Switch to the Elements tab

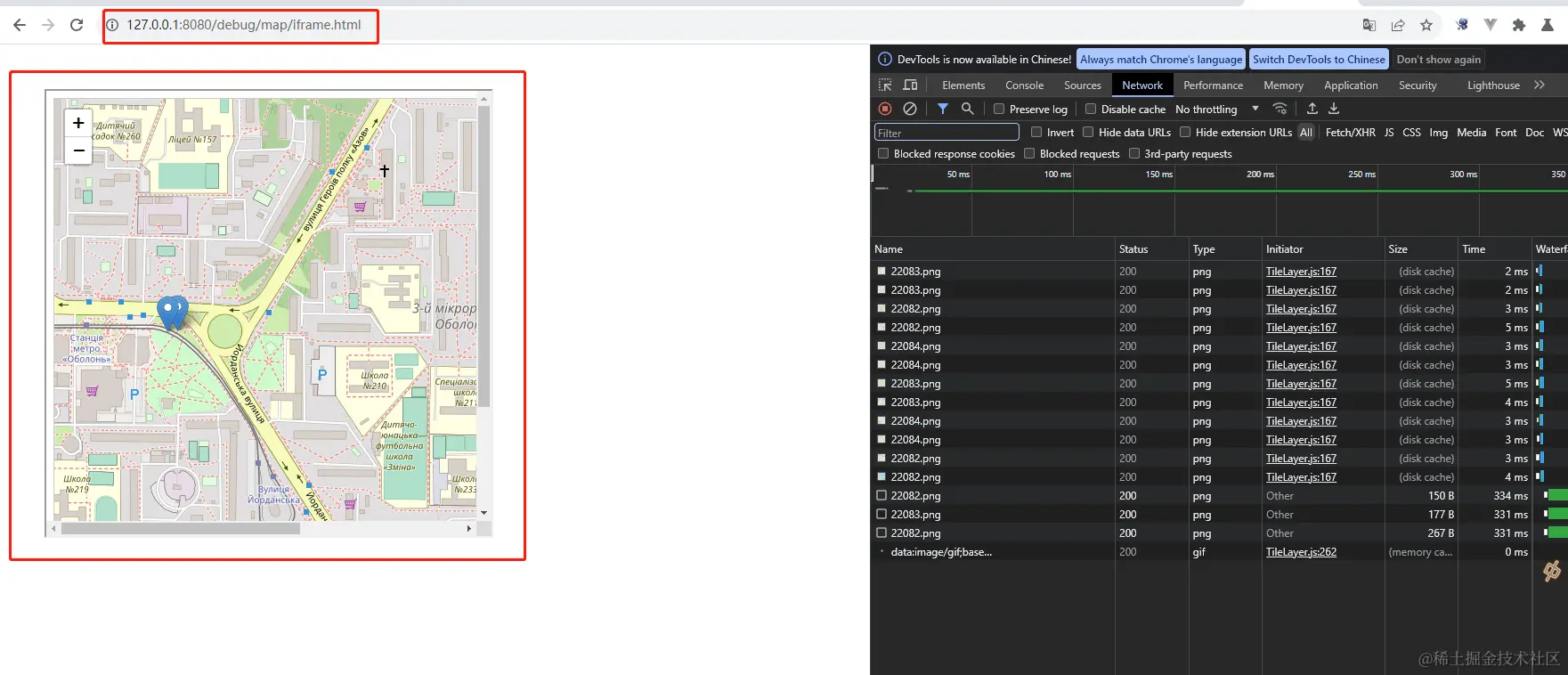coord(963,85)
